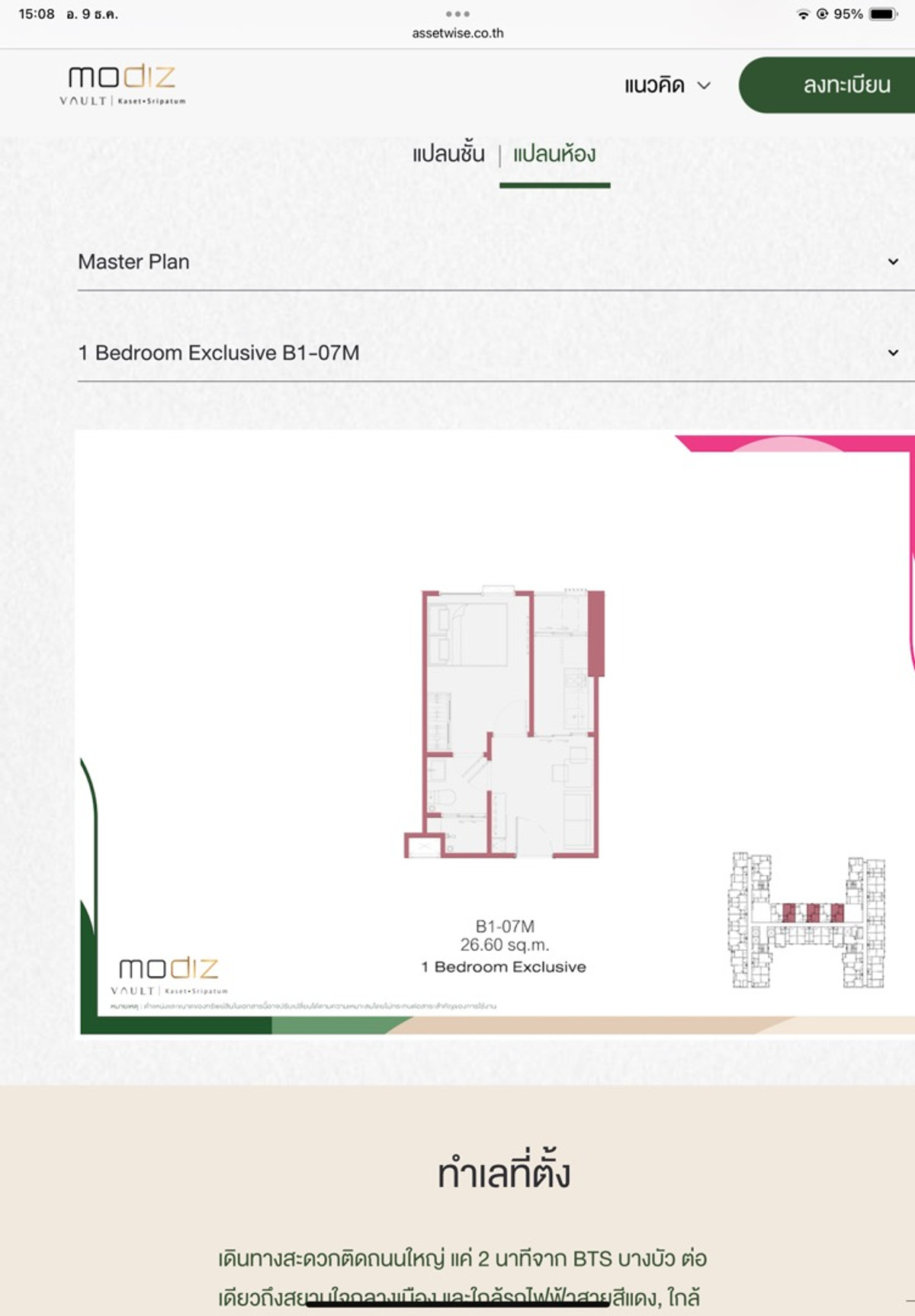Click the pink balcony block on the floor plan
The width and height of the screenshot is (915, 1316).
click(596, 633)
